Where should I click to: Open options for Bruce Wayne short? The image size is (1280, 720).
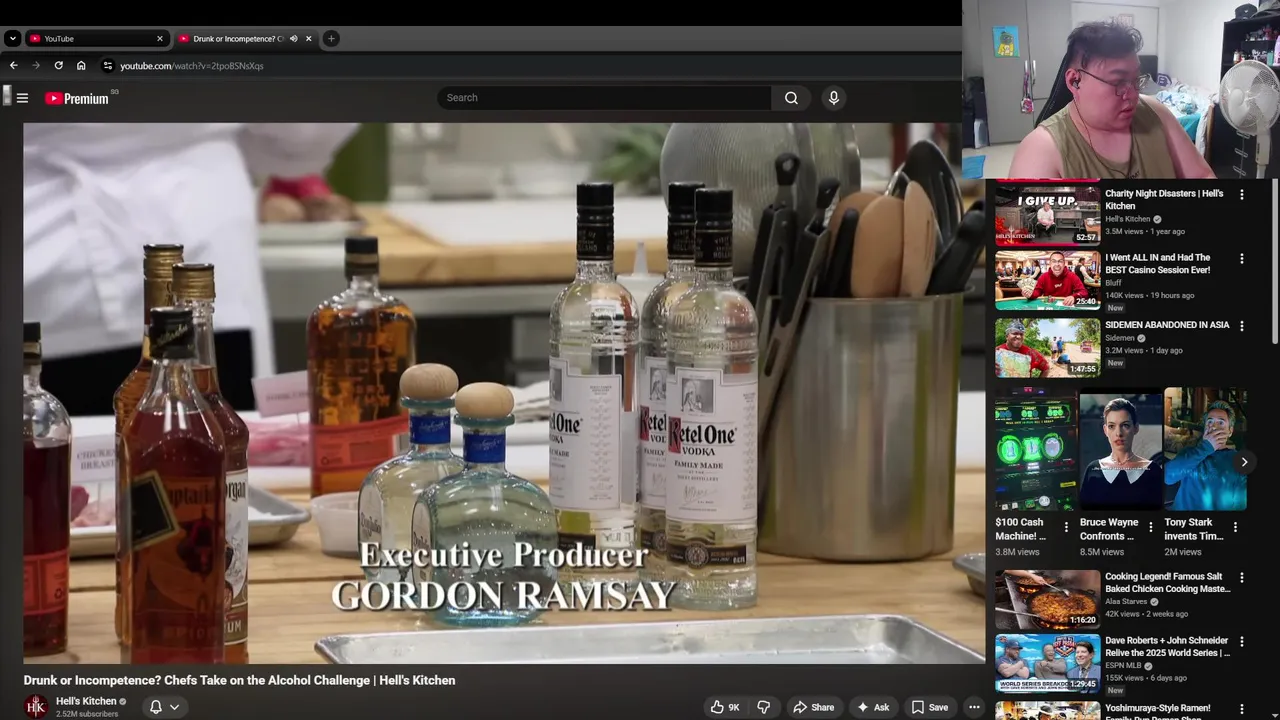[1151, 527]
